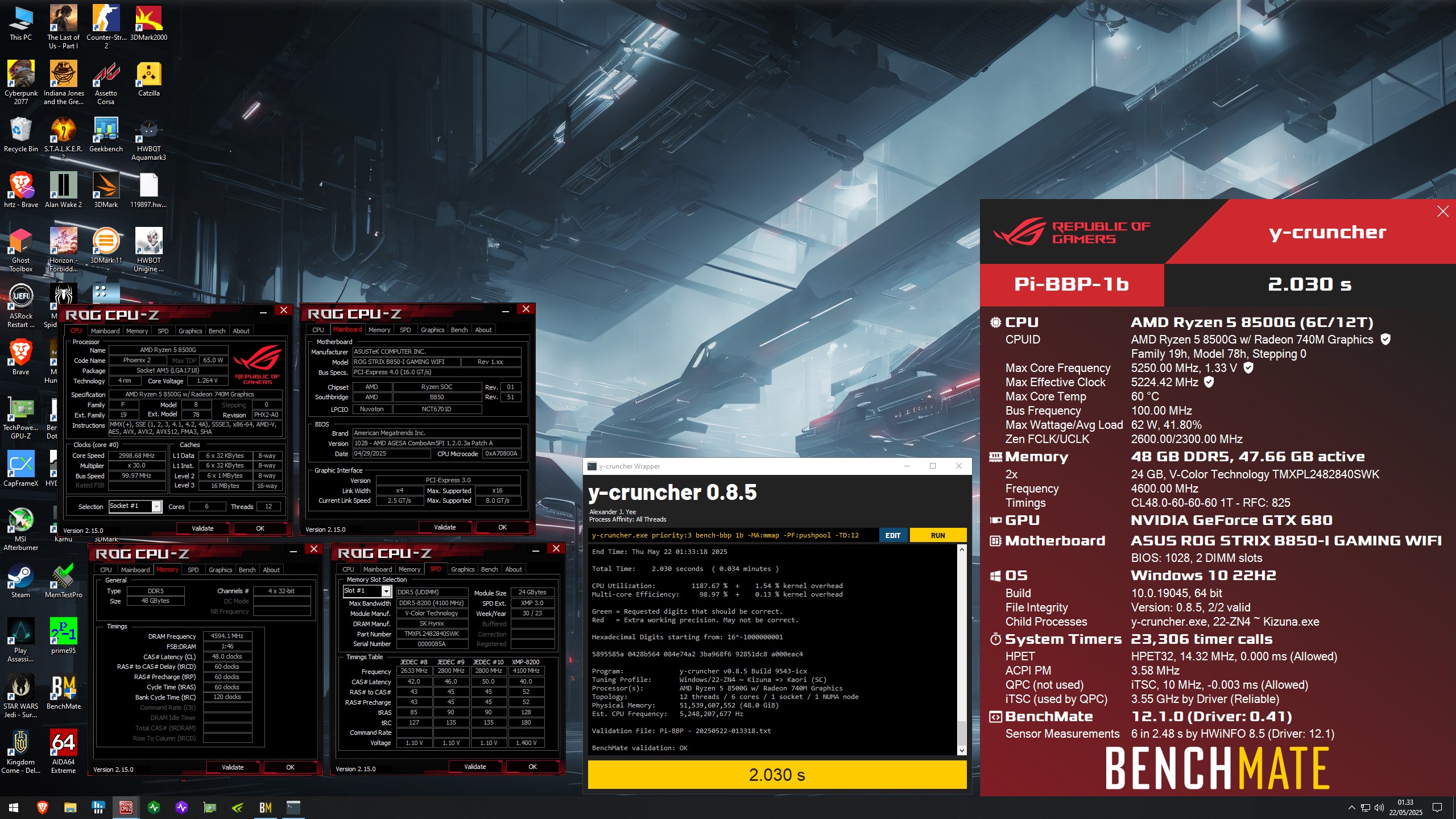Open the 3DMark2000 desktop shortcut

click(148, 24)
